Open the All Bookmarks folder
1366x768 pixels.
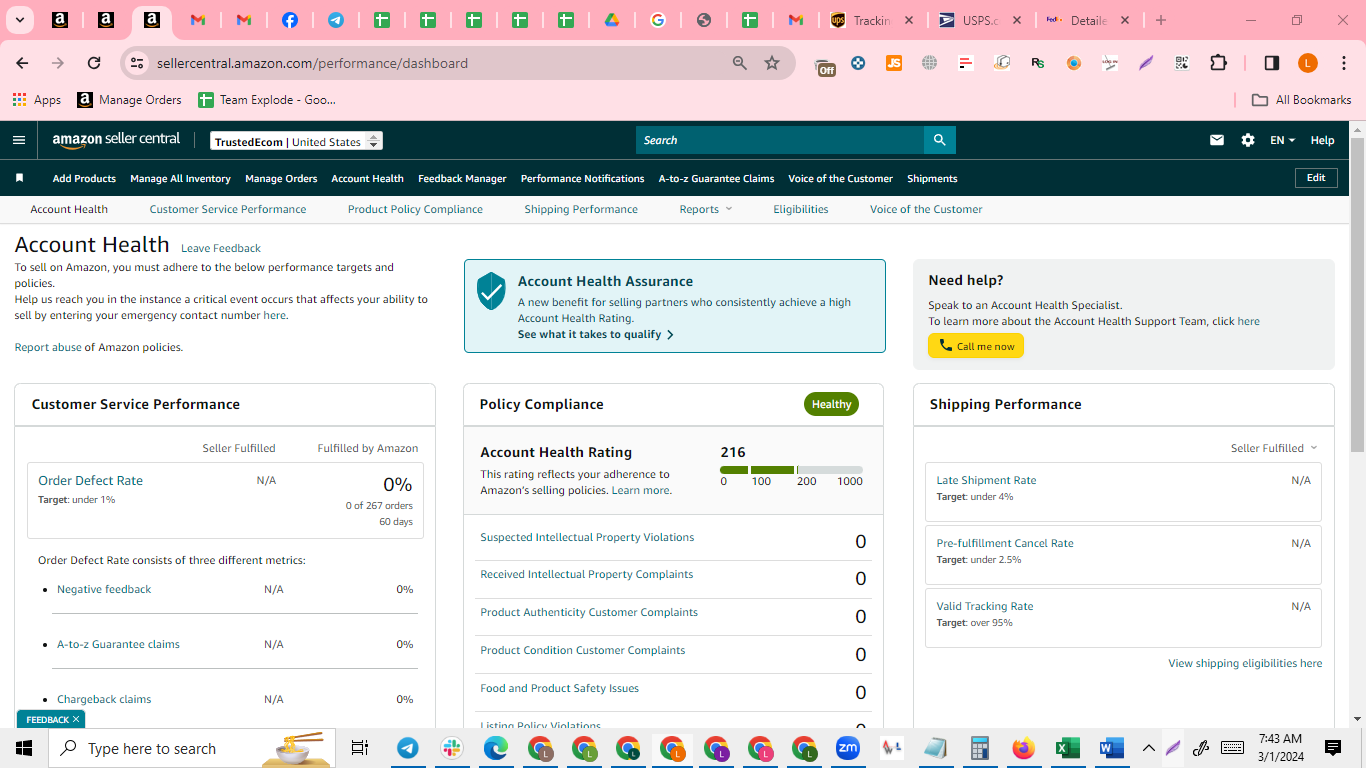pos(1302,100)
